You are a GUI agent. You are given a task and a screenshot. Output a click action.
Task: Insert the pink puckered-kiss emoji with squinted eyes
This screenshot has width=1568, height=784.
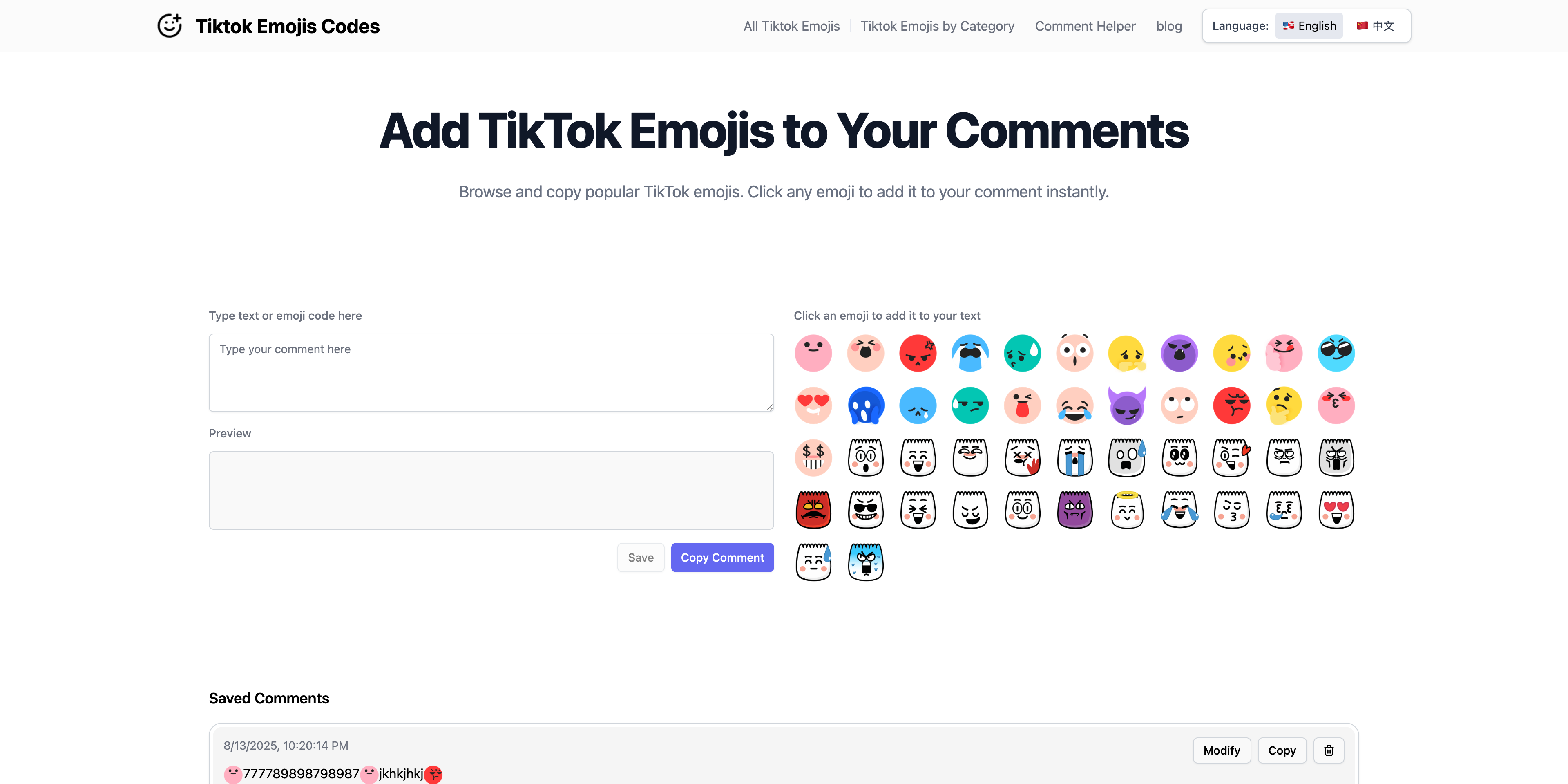pos(1337,405)
